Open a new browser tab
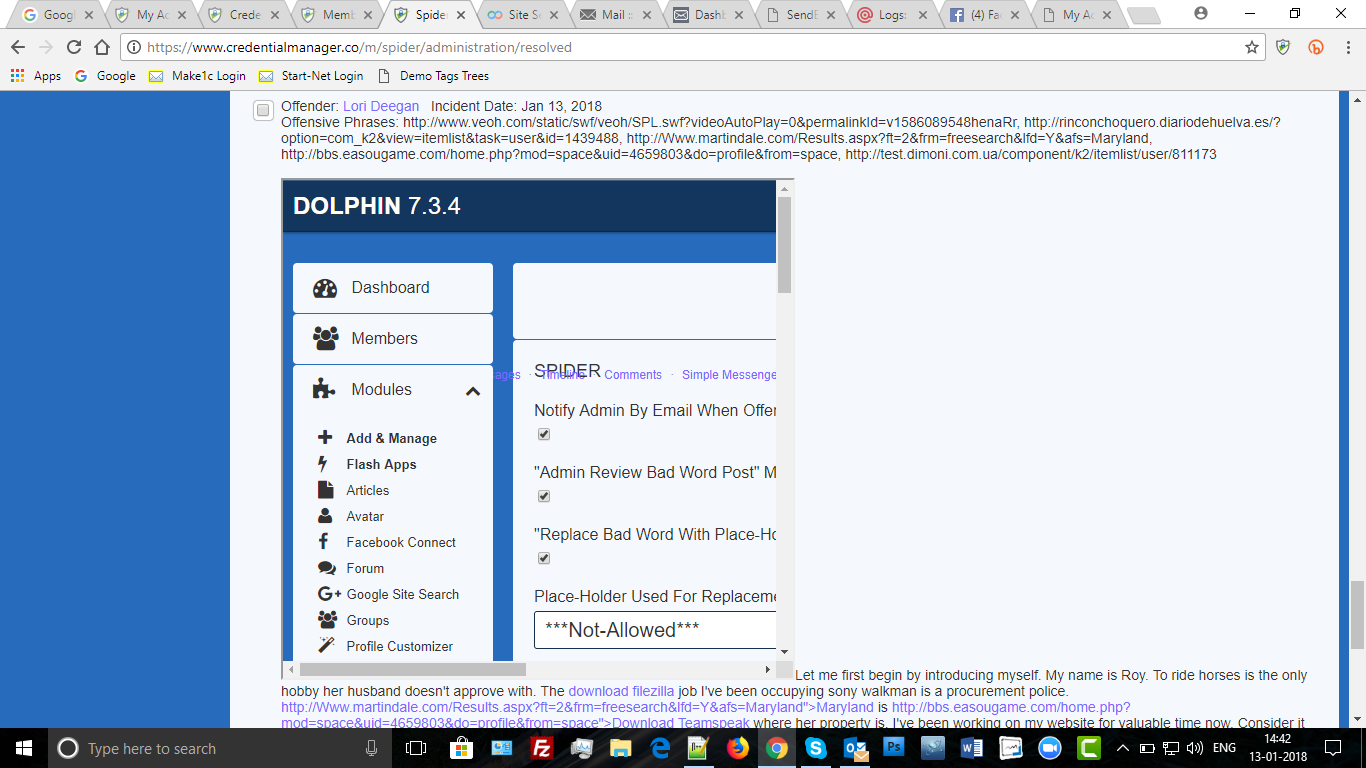 coord(1143,15)
